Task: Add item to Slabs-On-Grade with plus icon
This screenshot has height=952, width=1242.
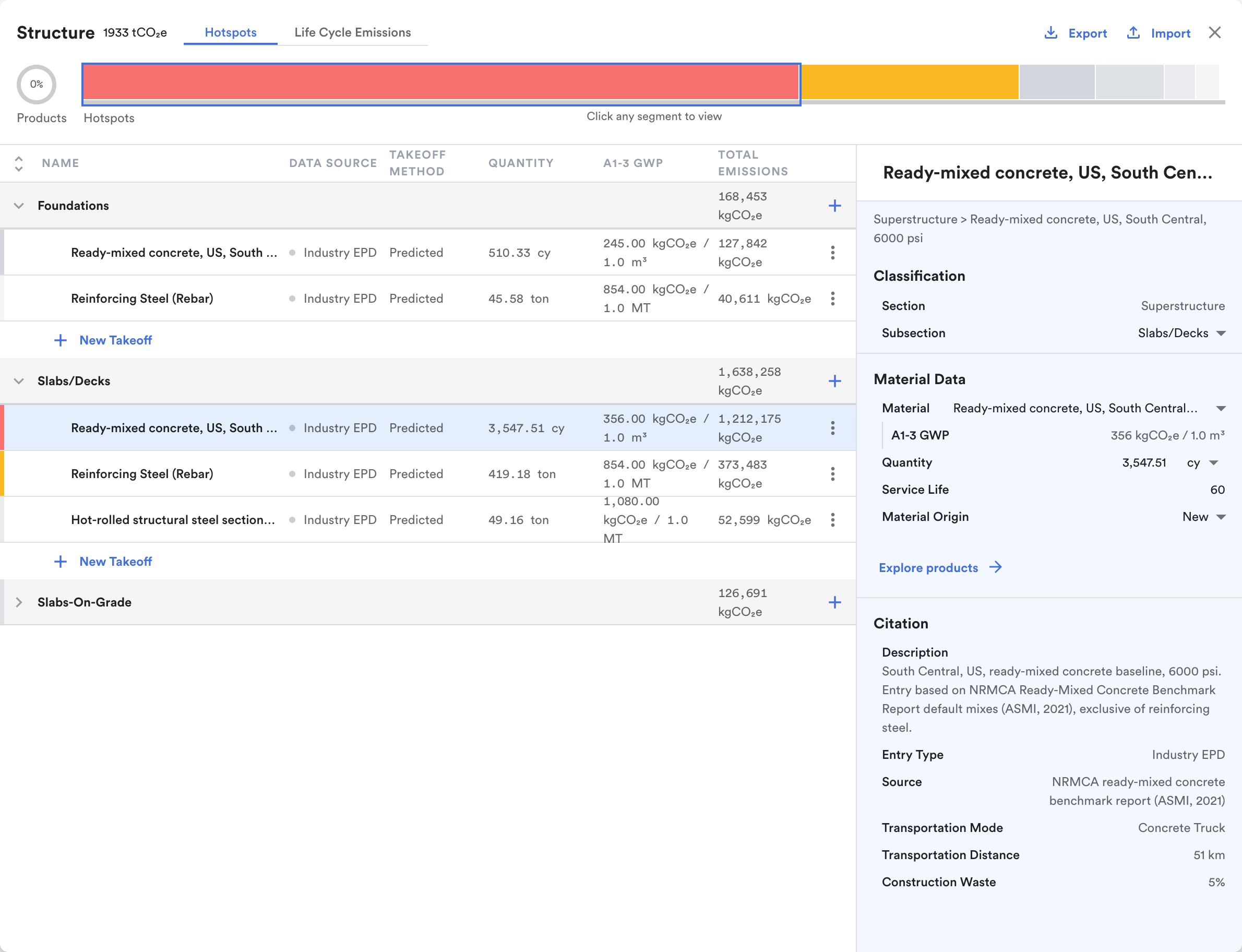Action: coord(834,602)
